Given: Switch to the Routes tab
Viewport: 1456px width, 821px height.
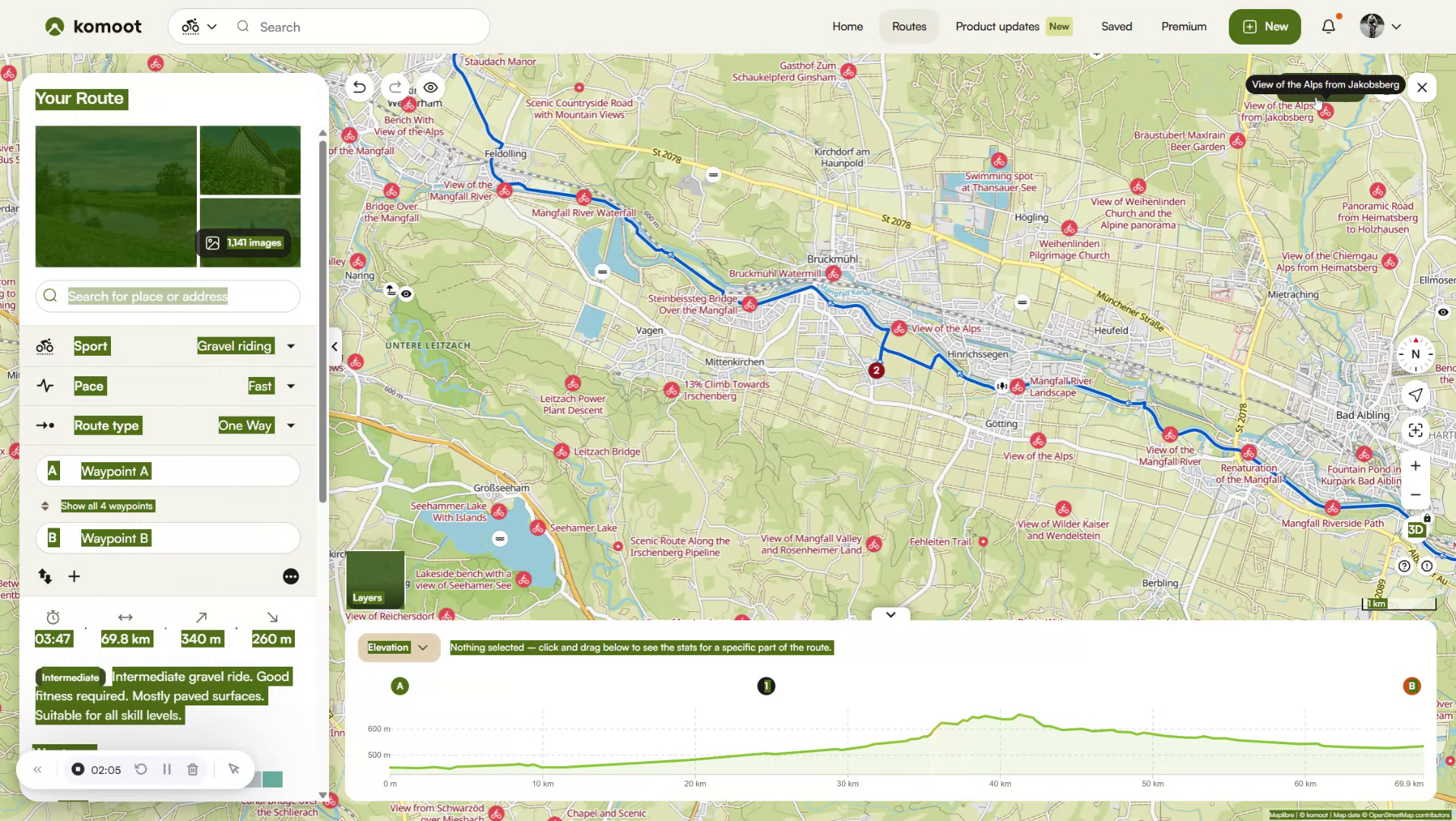Looking at the screenshot, I should pos(908,26).
